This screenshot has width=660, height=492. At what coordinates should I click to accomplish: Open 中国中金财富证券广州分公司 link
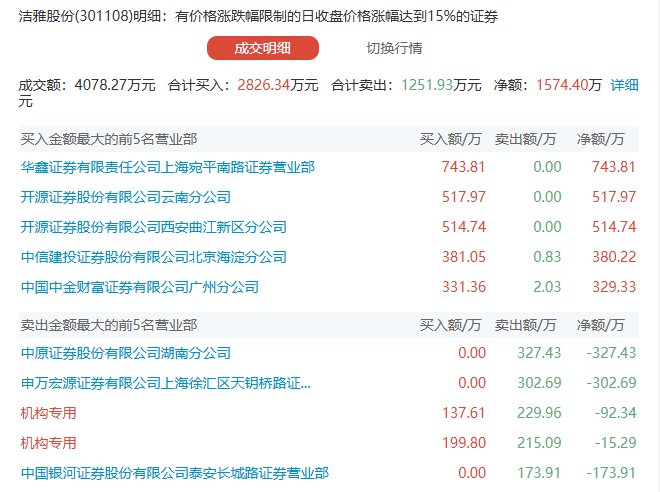140,287
